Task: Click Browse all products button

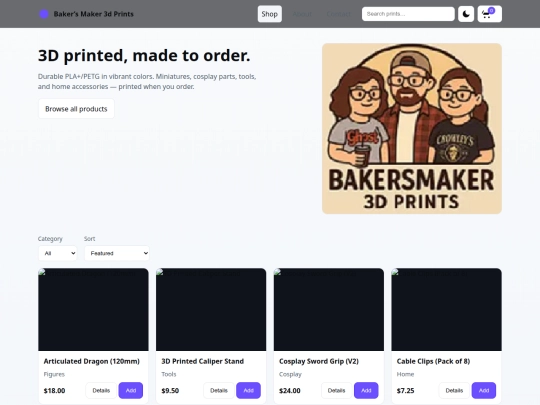Action: pyautogui.click(x=76, y=109)
